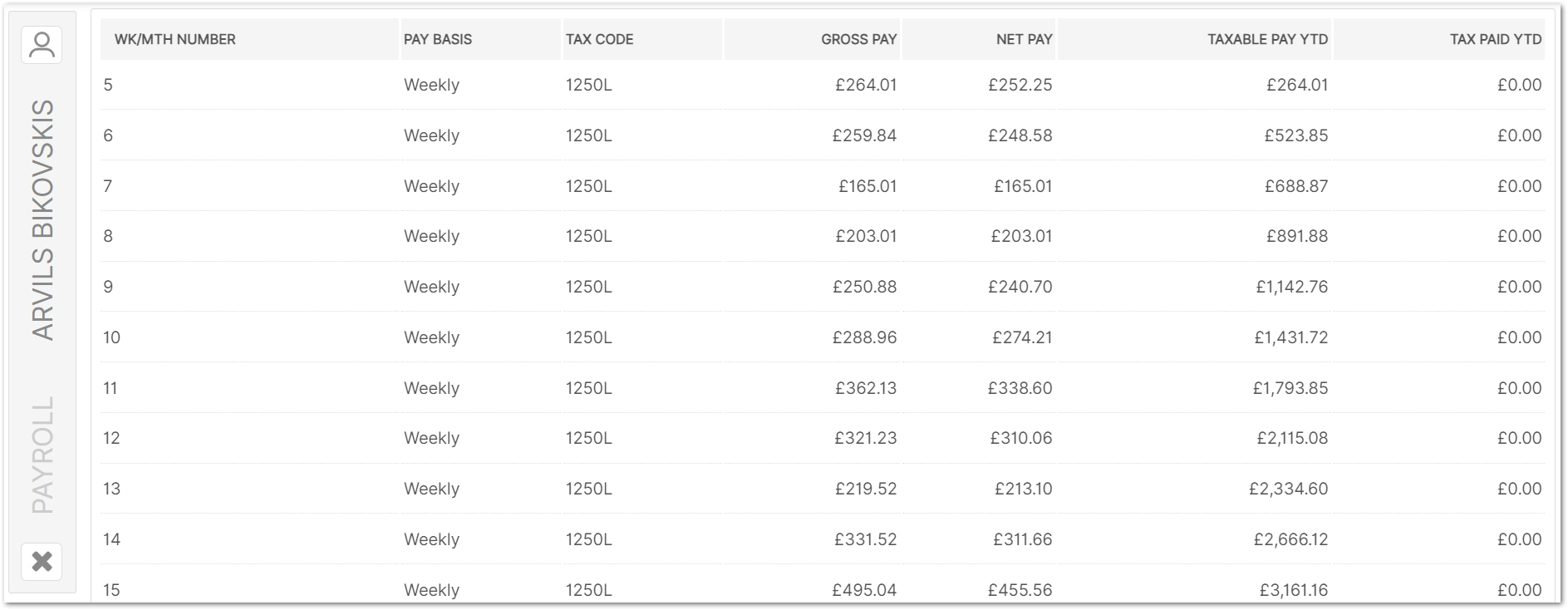This screenshot has height=610, width=1568.
Task: Sort by TAX PAID YTD column header
Action: 1495,39
